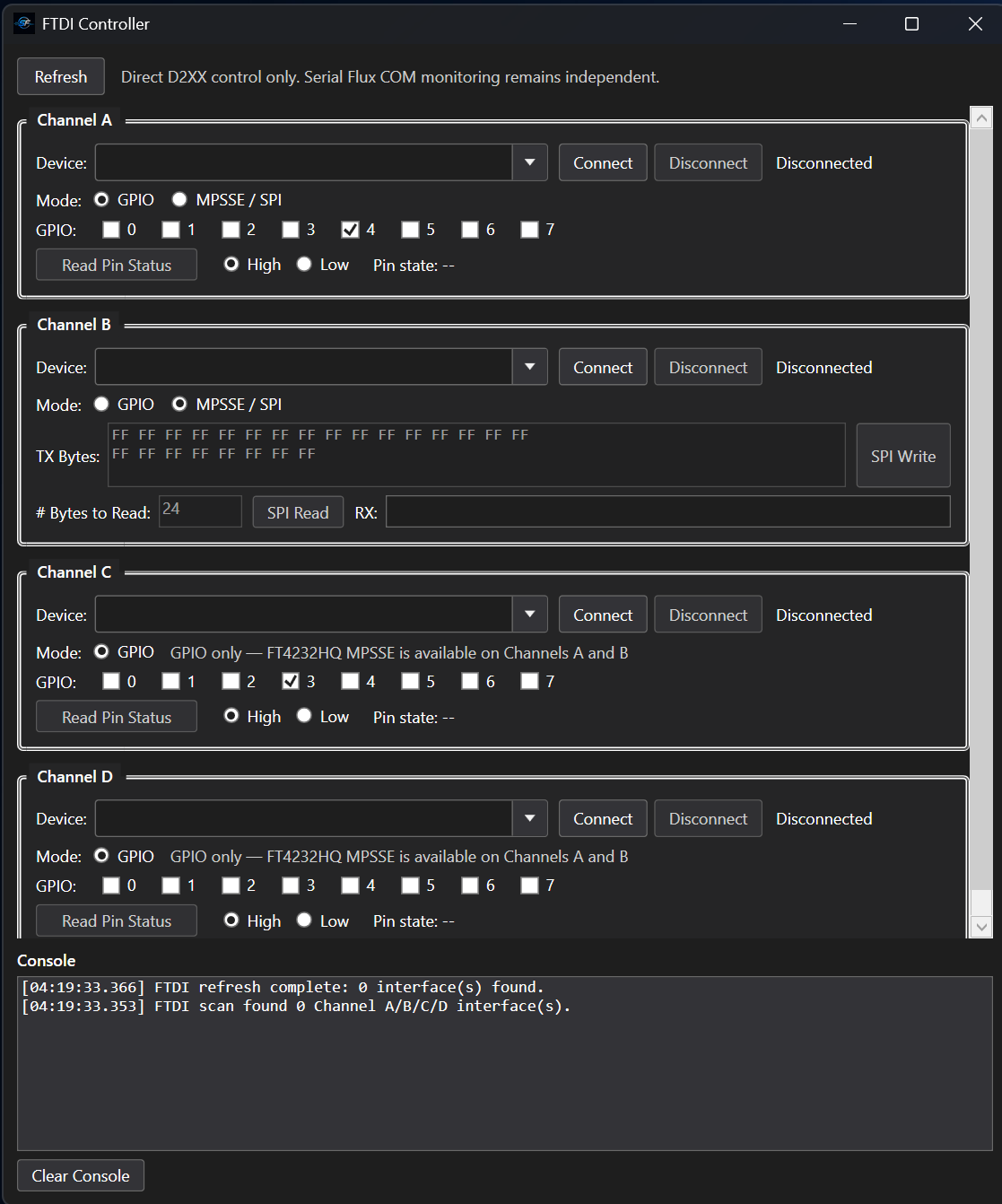This screenshot has width=1002, height=1204.
Task: Focus the TX Bytes text field
Action: pos(476,455)
